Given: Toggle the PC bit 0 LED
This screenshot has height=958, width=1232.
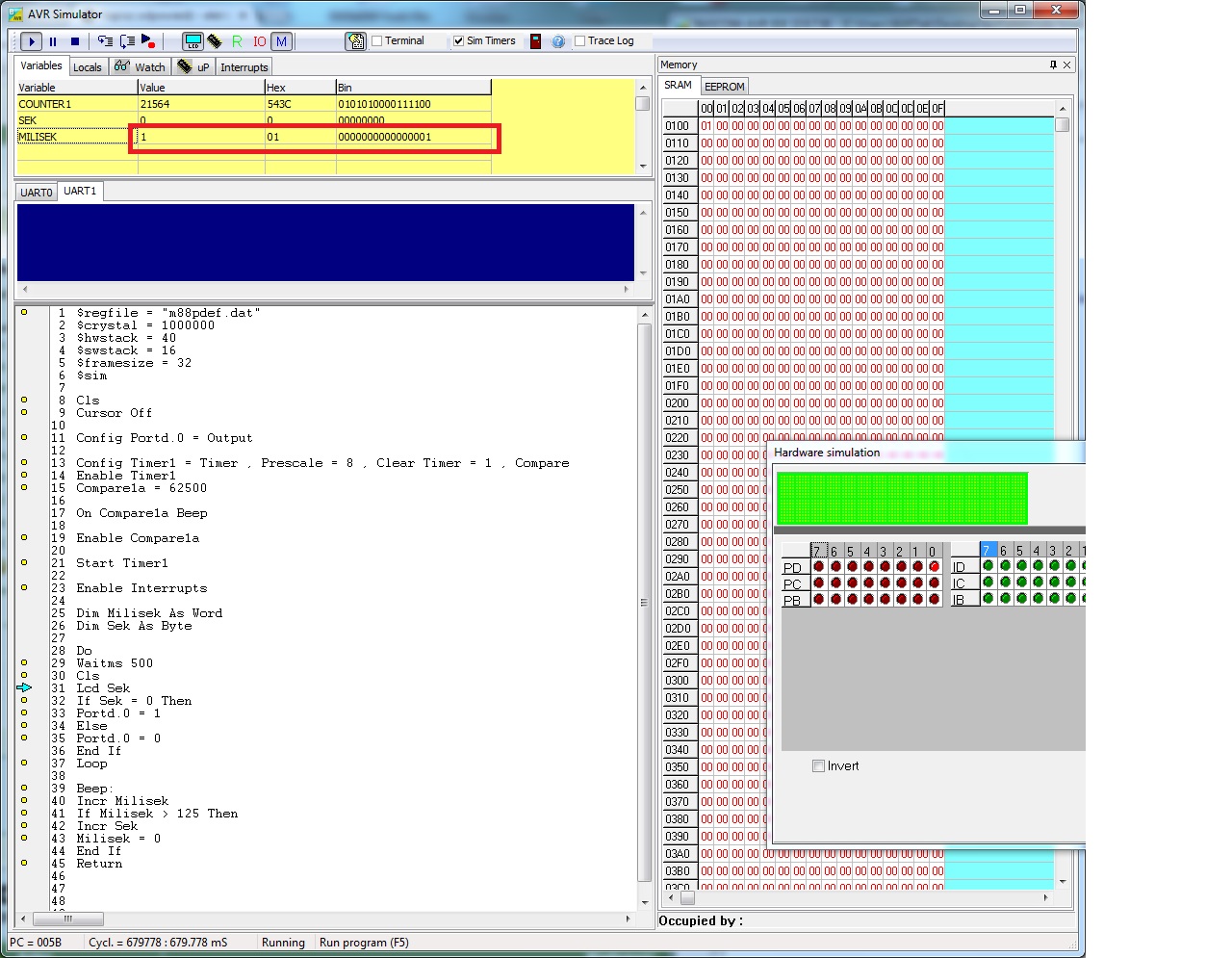Looking at the screenshot, I should pos(934,583).
